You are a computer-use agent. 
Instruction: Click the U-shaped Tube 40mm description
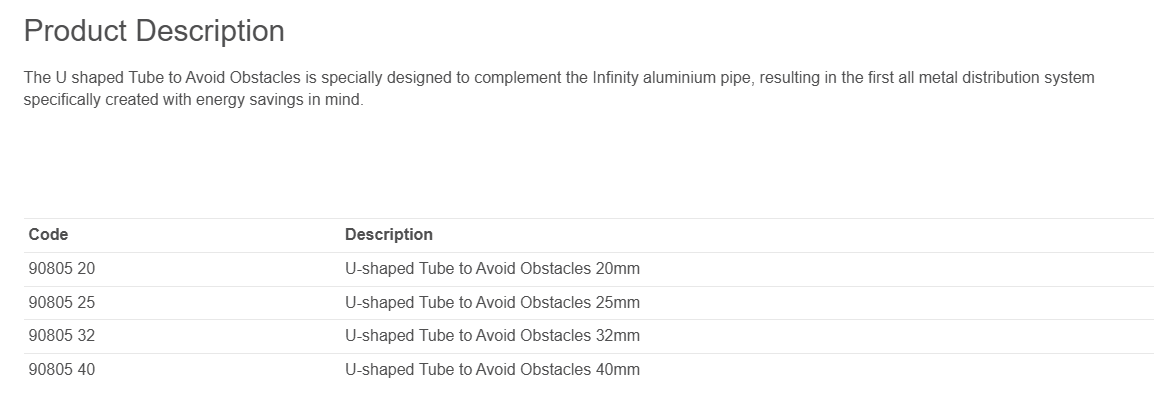tap(492, 369)
